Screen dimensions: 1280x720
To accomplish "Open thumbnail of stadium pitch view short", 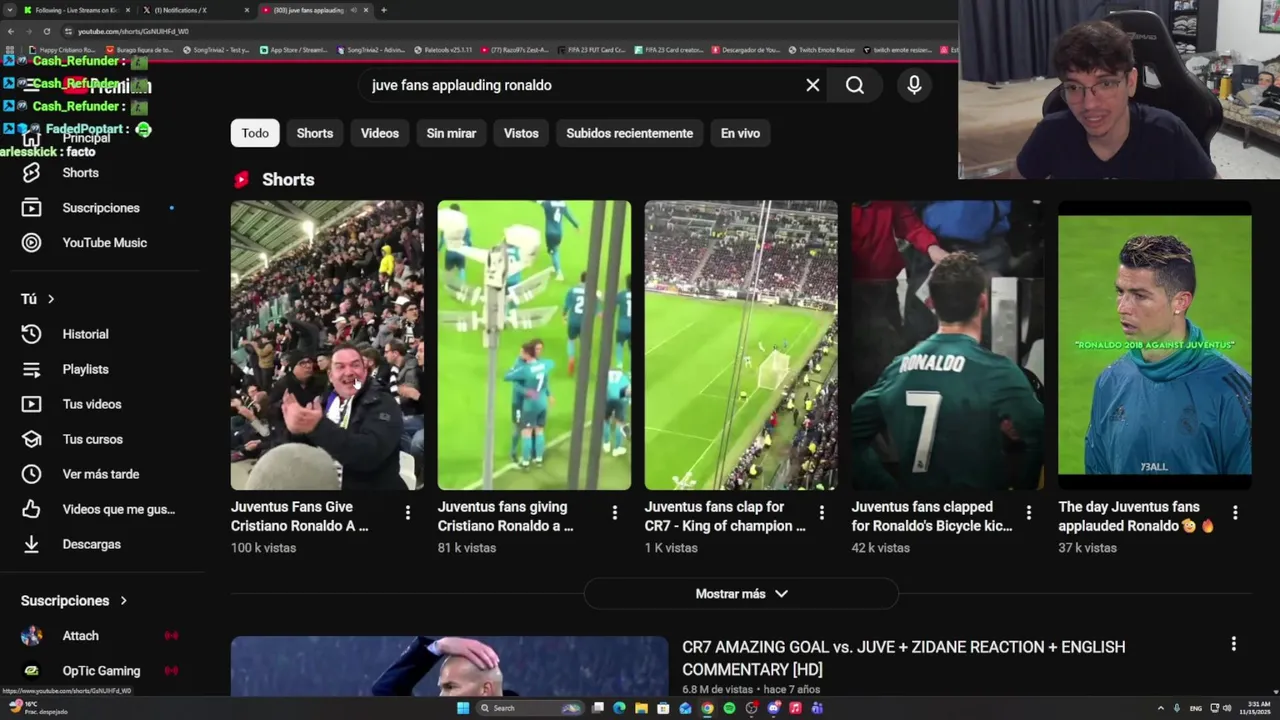I will (x=741, y=345).
